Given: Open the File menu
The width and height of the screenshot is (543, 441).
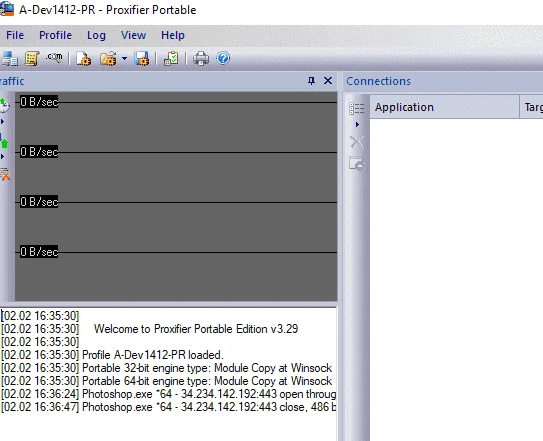Looking at the screenshot, I should click(x=15, y=35).
